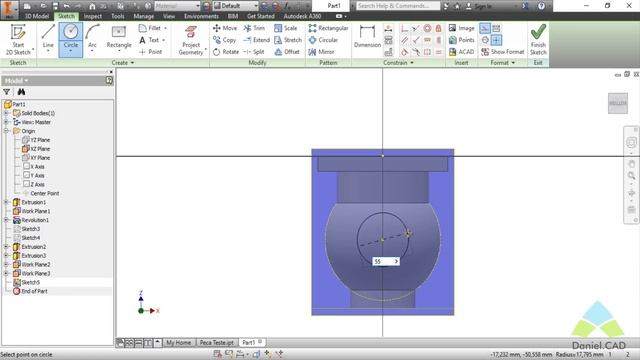This screenshot has height=360, width=640.
Task: Open the View tab
Action: coord(169,16)
